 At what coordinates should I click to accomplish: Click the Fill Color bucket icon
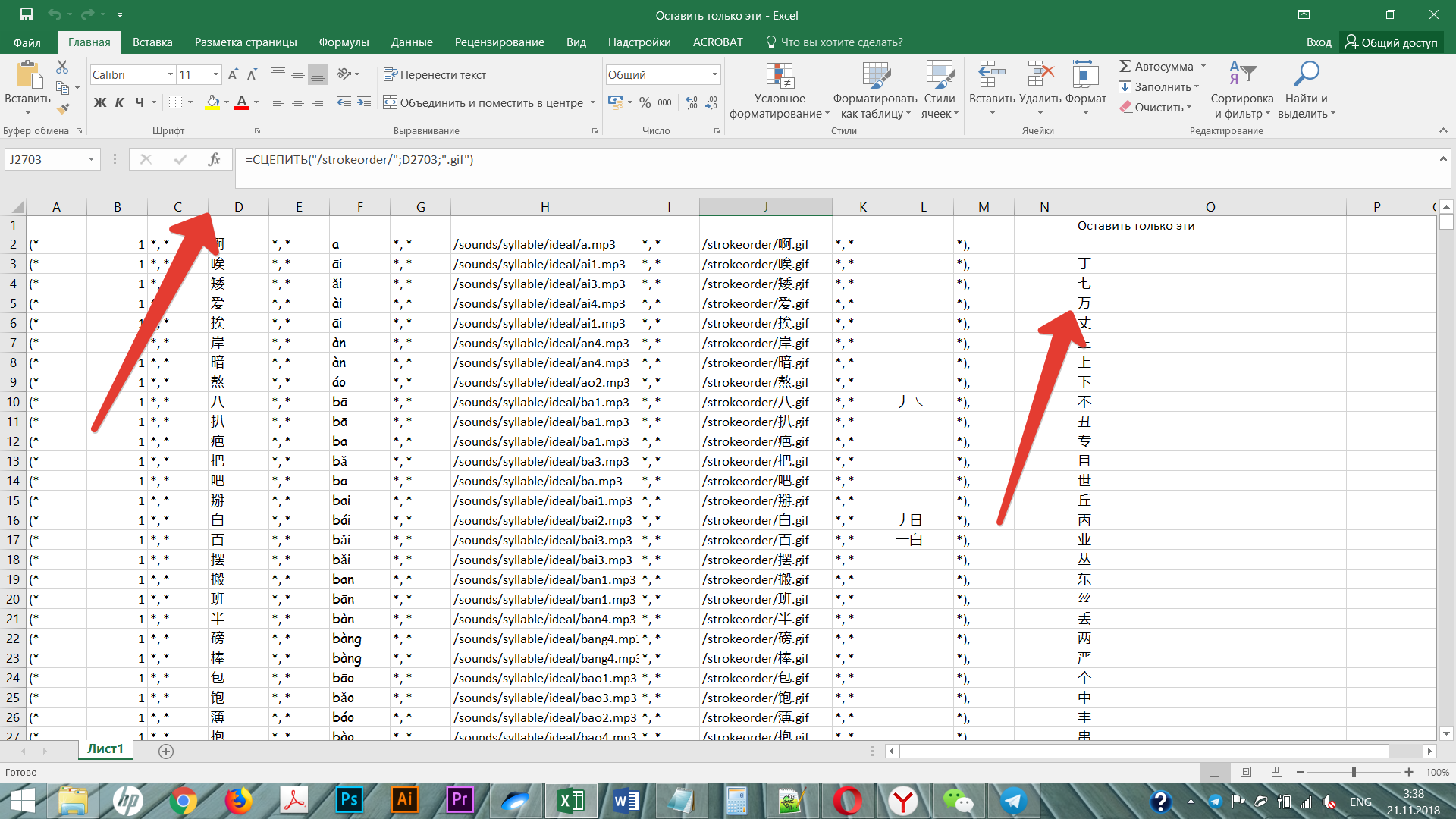(212, 102)
